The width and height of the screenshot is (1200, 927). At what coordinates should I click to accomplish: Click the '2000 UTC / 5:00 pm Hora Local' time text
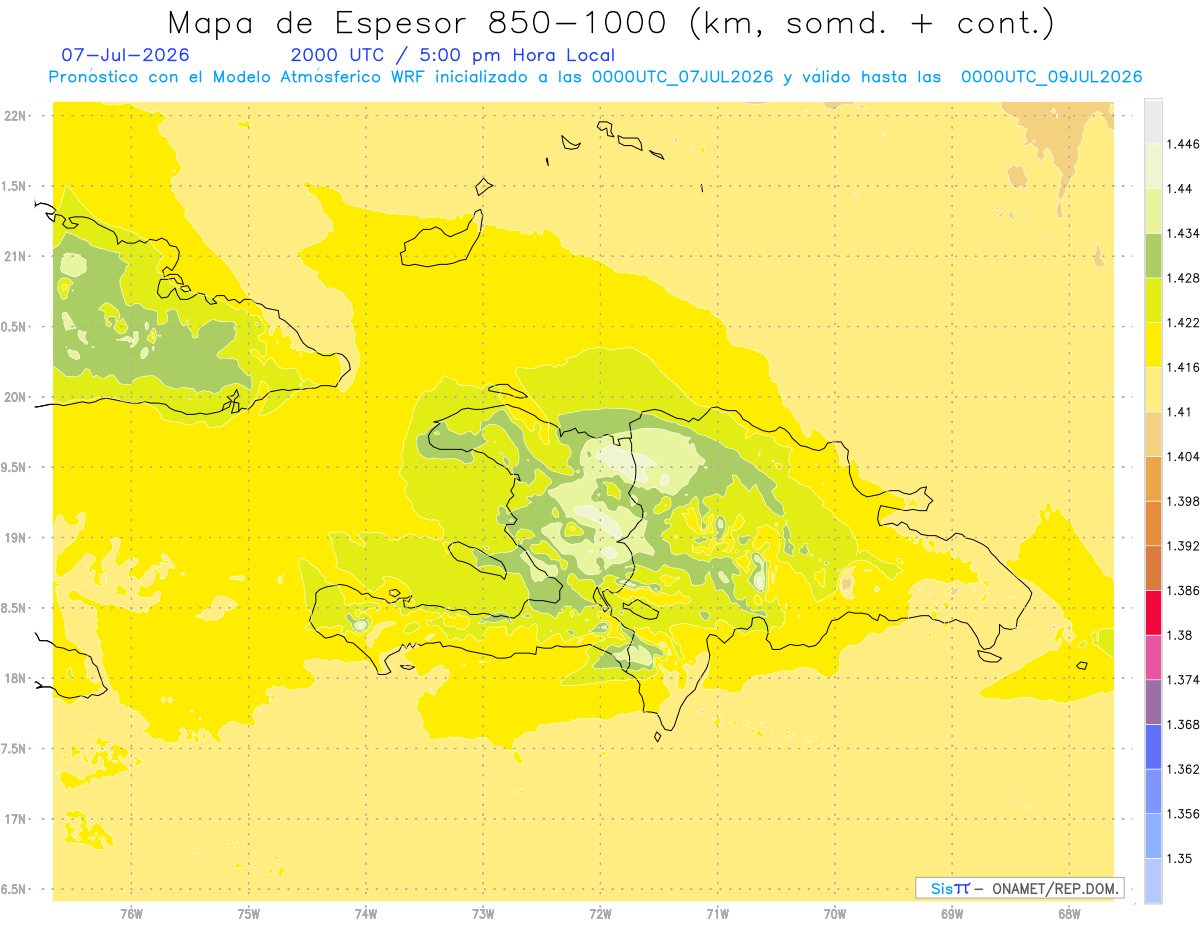click(x=452, y=55)
